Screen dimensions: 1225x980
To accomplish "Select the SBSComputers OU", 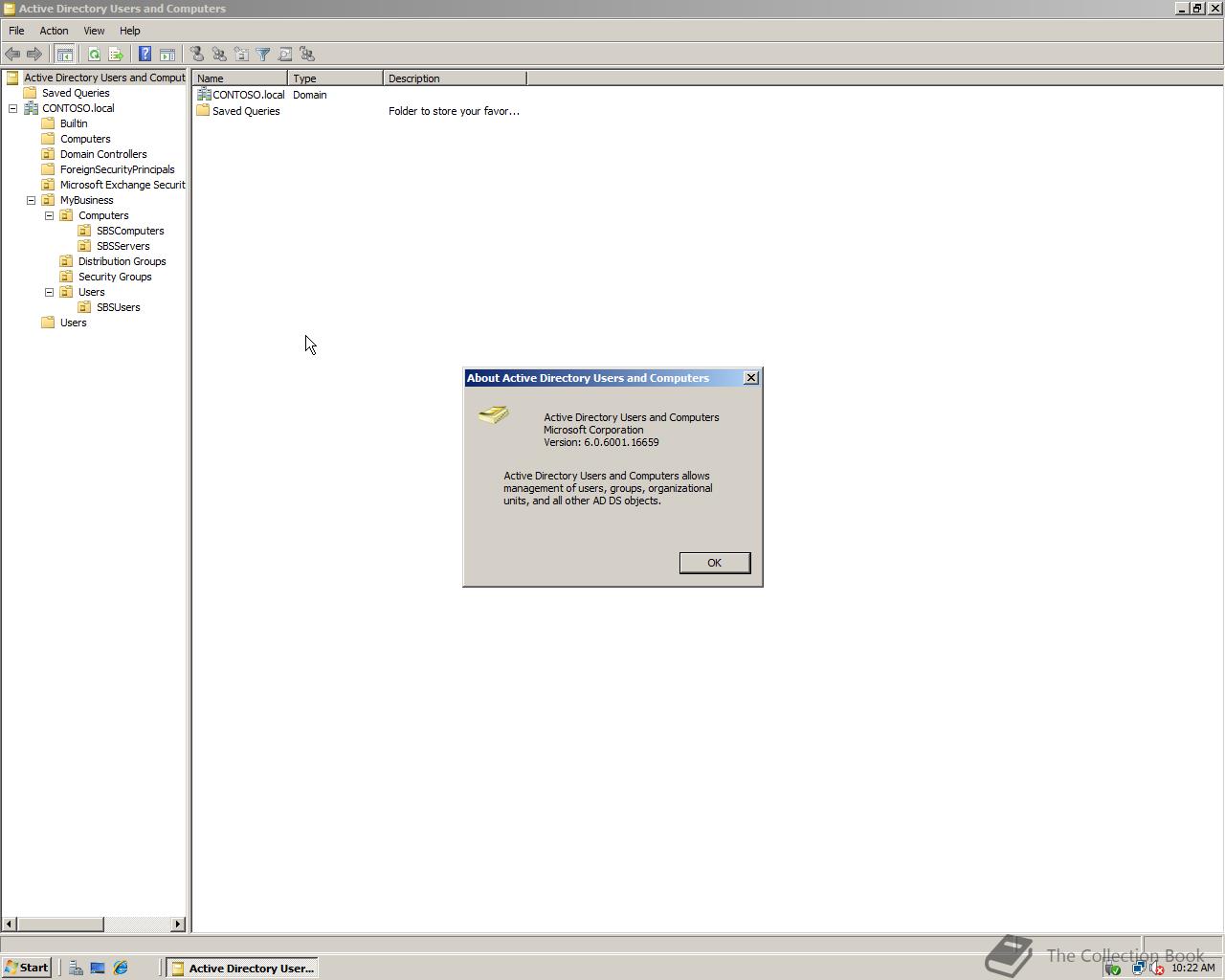I will coord(130,231).
